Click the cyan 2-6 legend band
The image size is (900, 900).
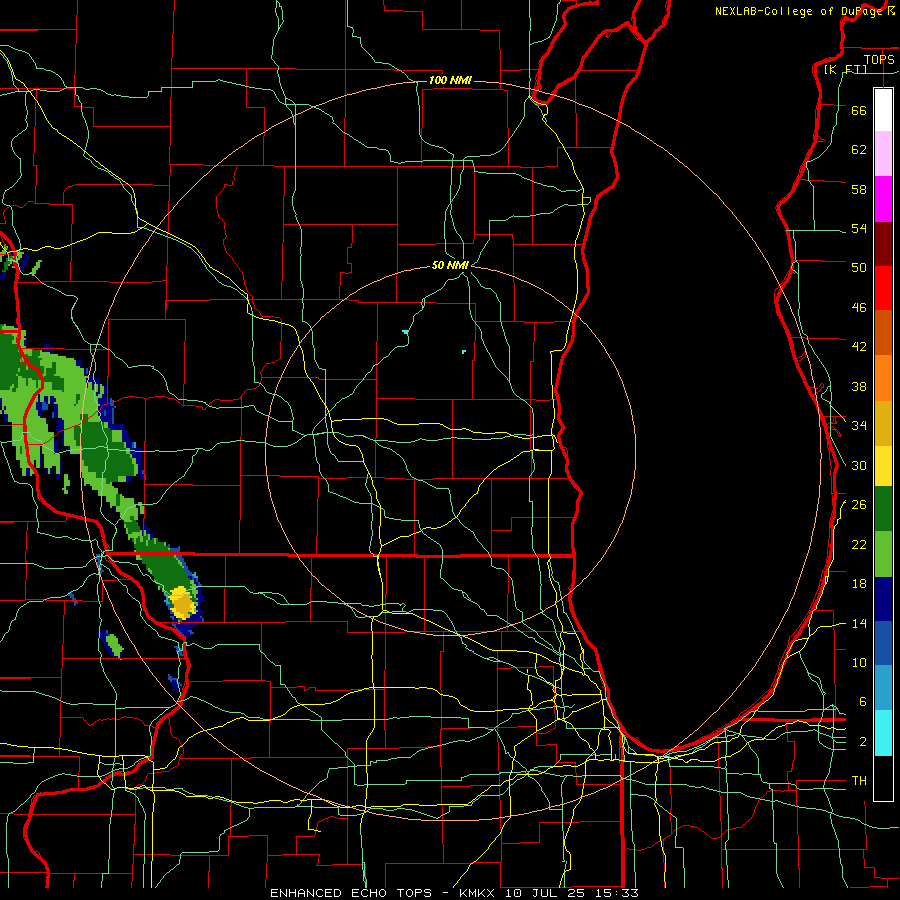tap(883, 733)
